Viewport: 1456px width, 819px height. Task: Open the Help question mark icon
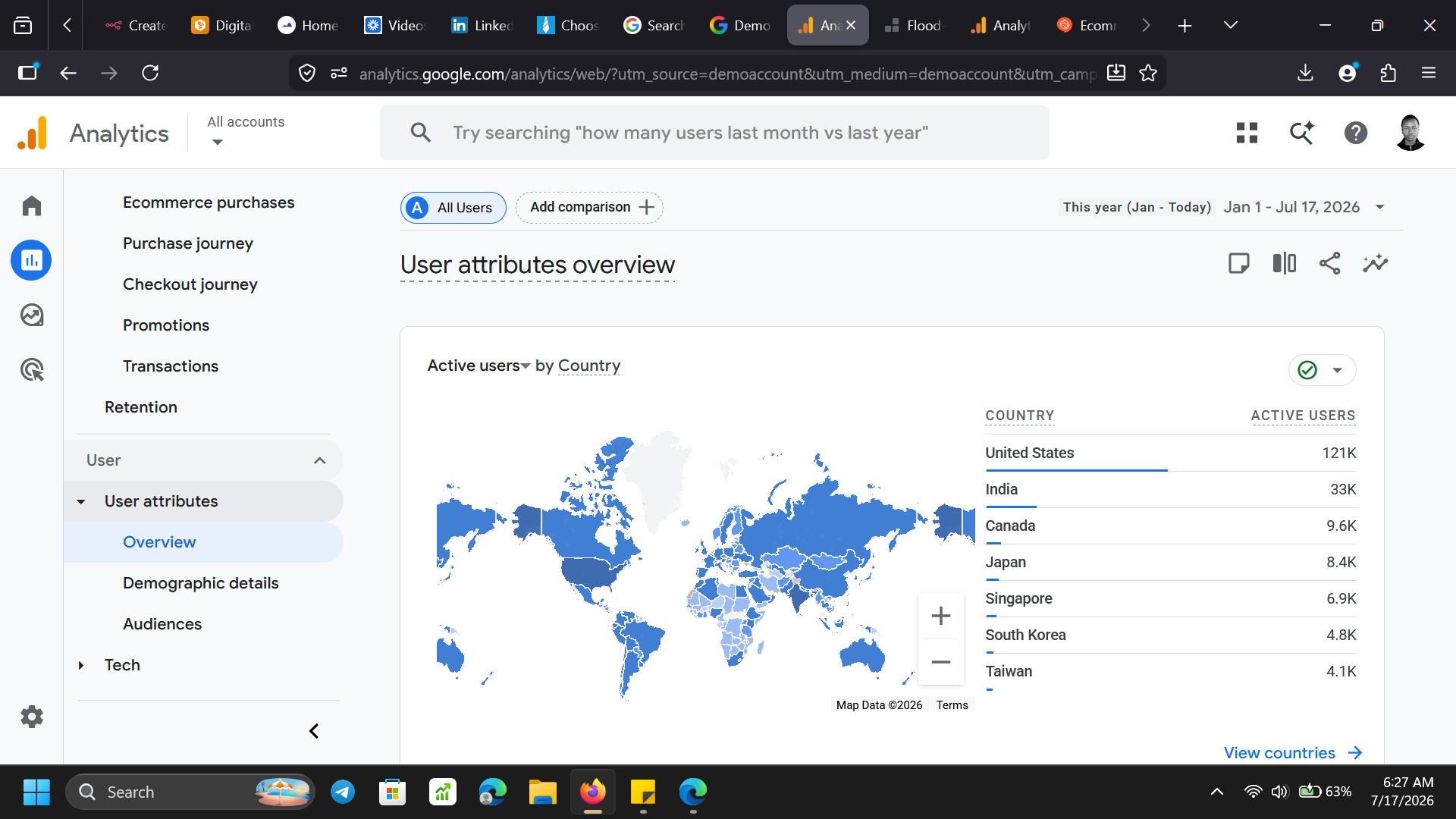tap(1356, 133)
